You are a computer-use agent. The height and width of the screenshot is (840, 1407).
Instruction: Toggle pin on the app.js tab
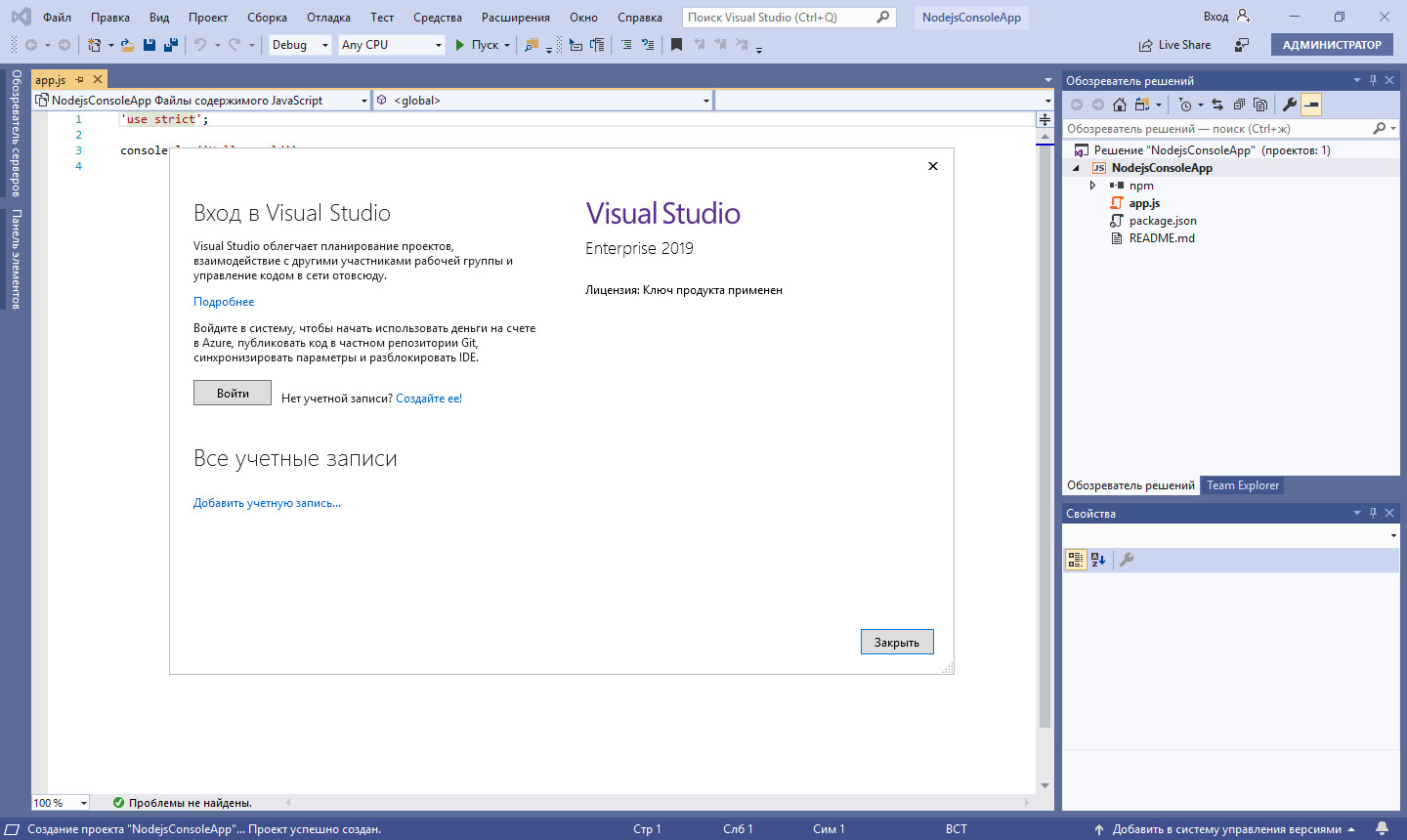[x=80, y=80]
